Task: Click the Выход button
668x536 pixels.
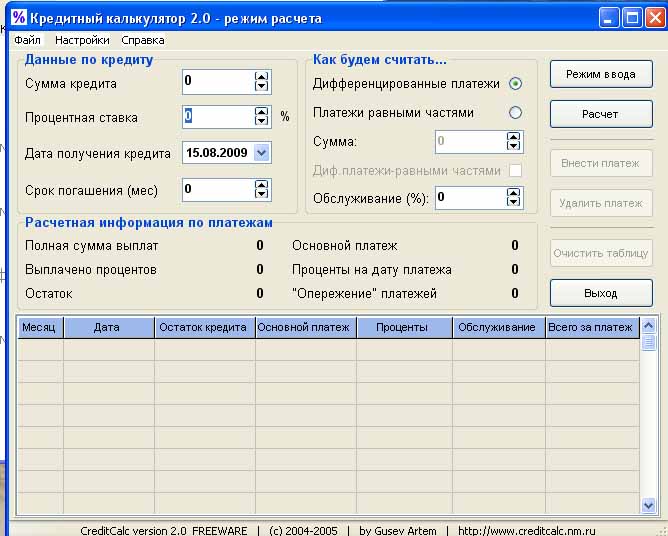Action: pos(600,293)
